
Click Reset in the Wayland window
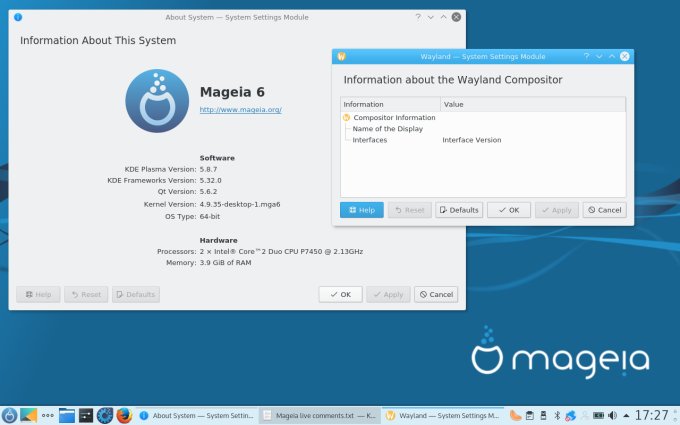click(409, 210)
